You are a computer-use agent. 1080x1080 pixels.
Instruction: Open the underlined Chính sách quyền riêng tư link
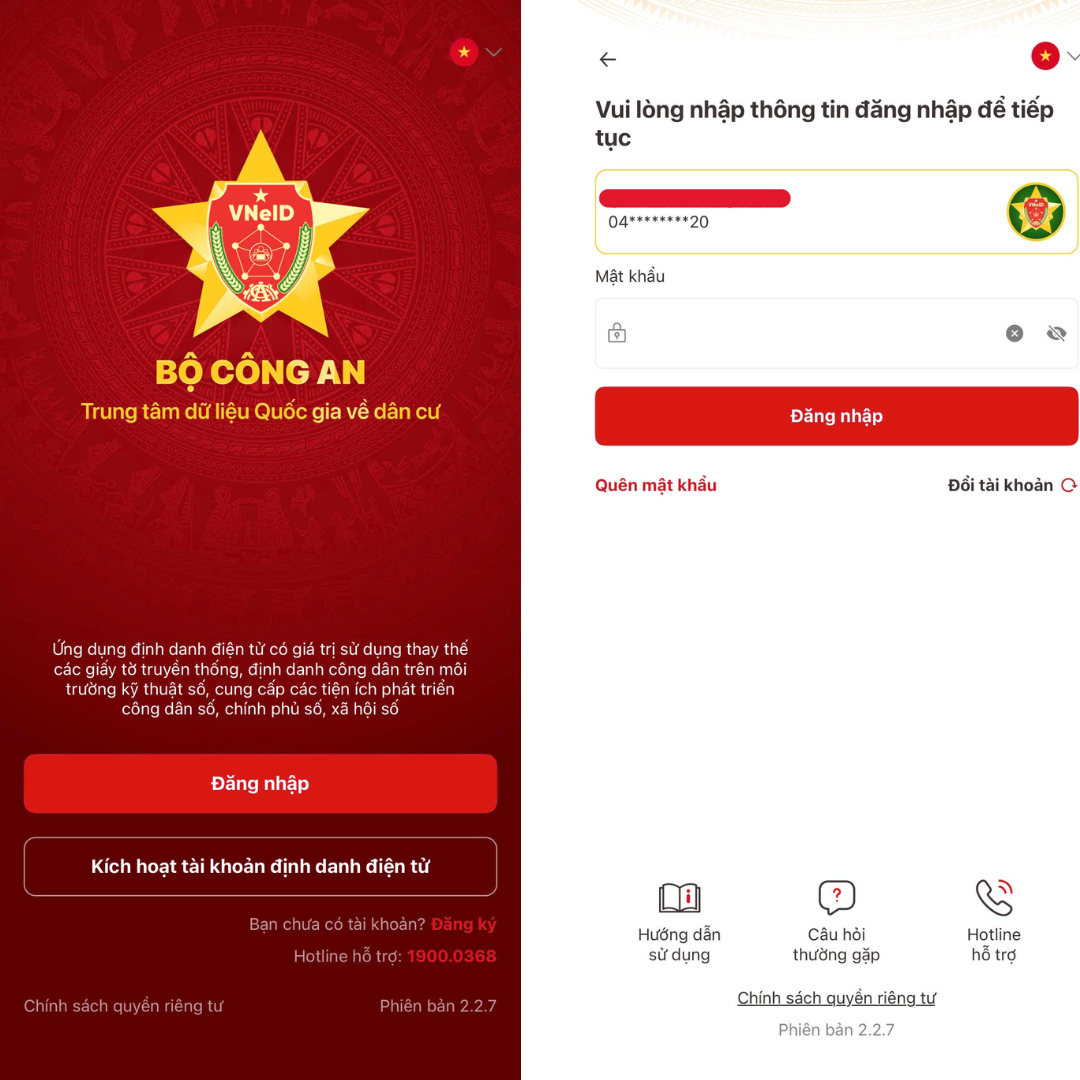click(x=836, y=998)
